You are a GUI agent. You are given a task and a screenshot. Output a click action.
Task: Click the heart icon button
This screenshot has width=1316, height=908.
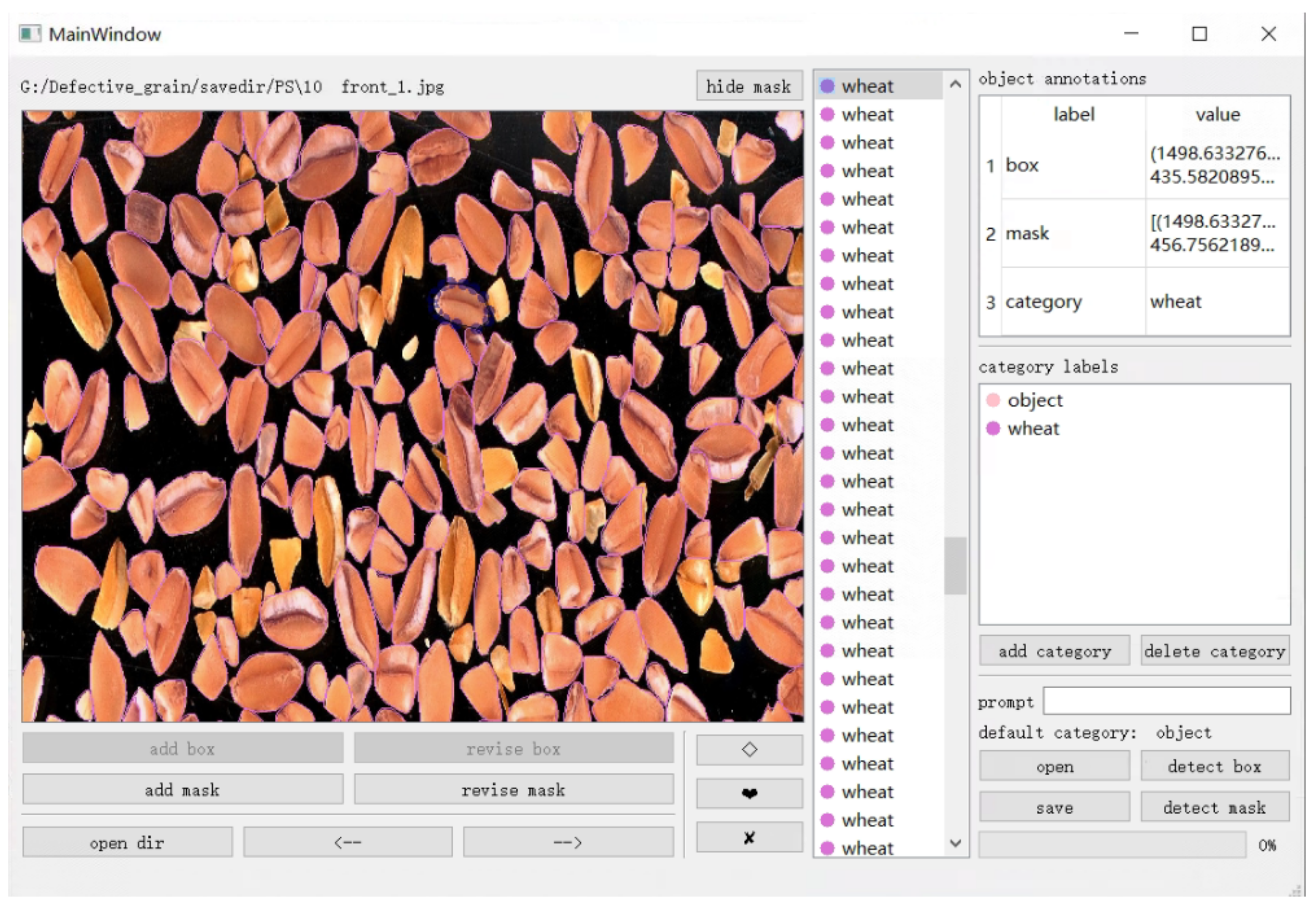pos(749,793)
